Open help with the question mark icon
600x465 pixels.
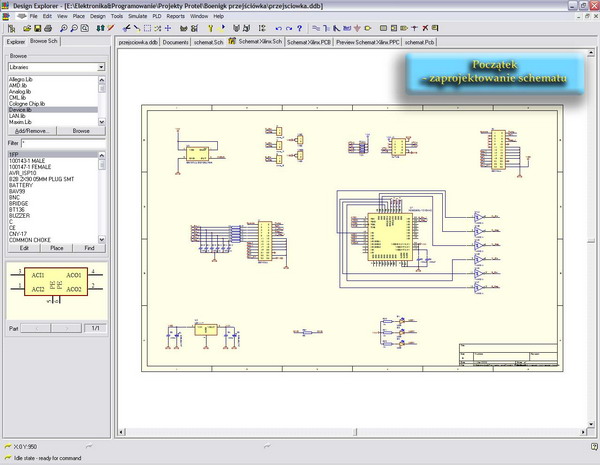(x=300, y=28)
